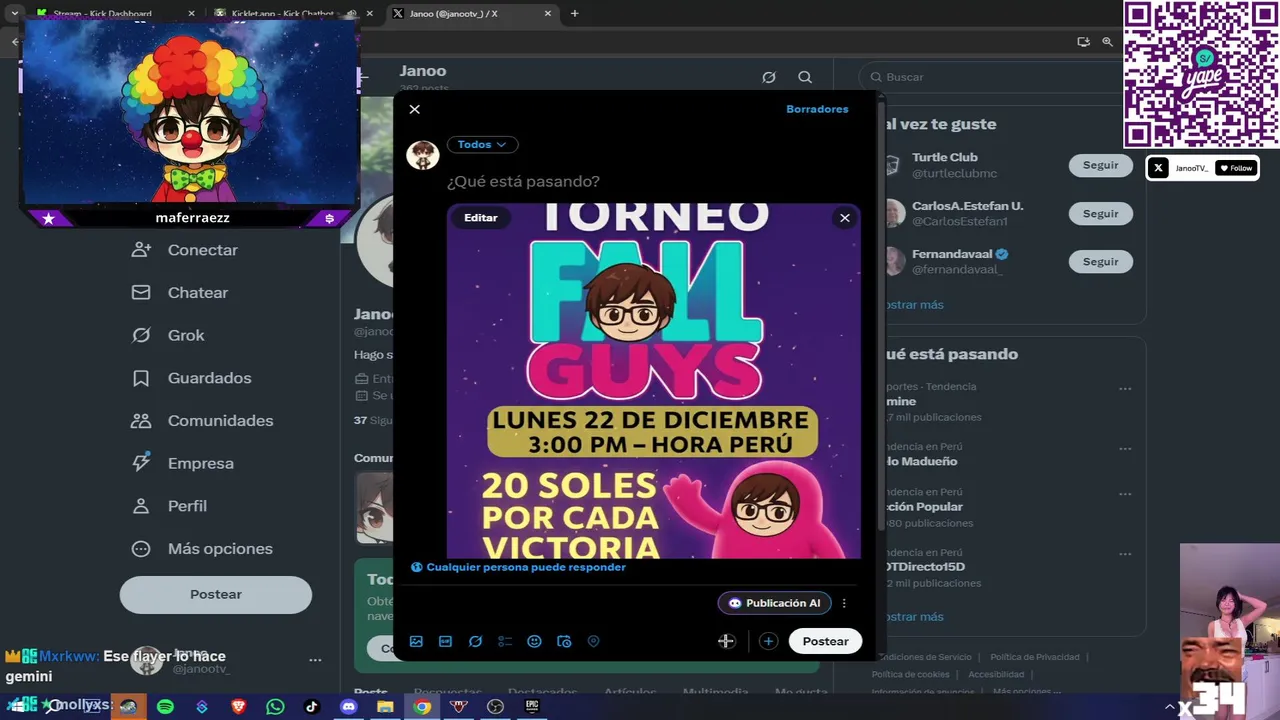
Task: Add a poll via the poll icon
Action: point(505,641)
